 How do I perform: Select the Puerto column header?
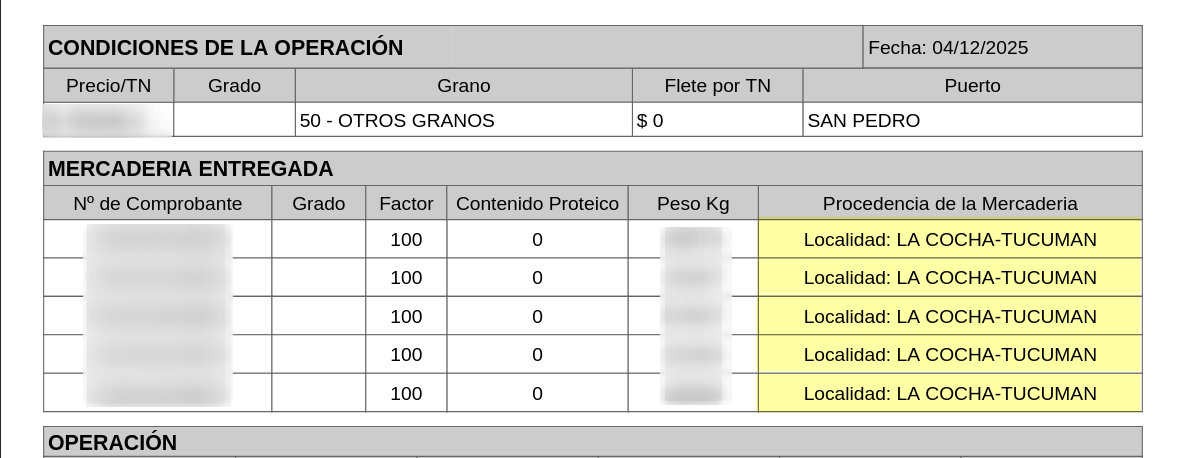tap(972, 86)
